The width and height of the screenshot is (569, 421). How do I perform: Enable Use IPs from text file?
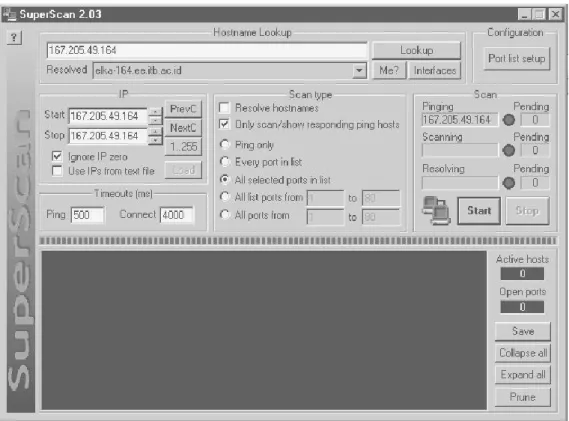(x=57, y=171)
